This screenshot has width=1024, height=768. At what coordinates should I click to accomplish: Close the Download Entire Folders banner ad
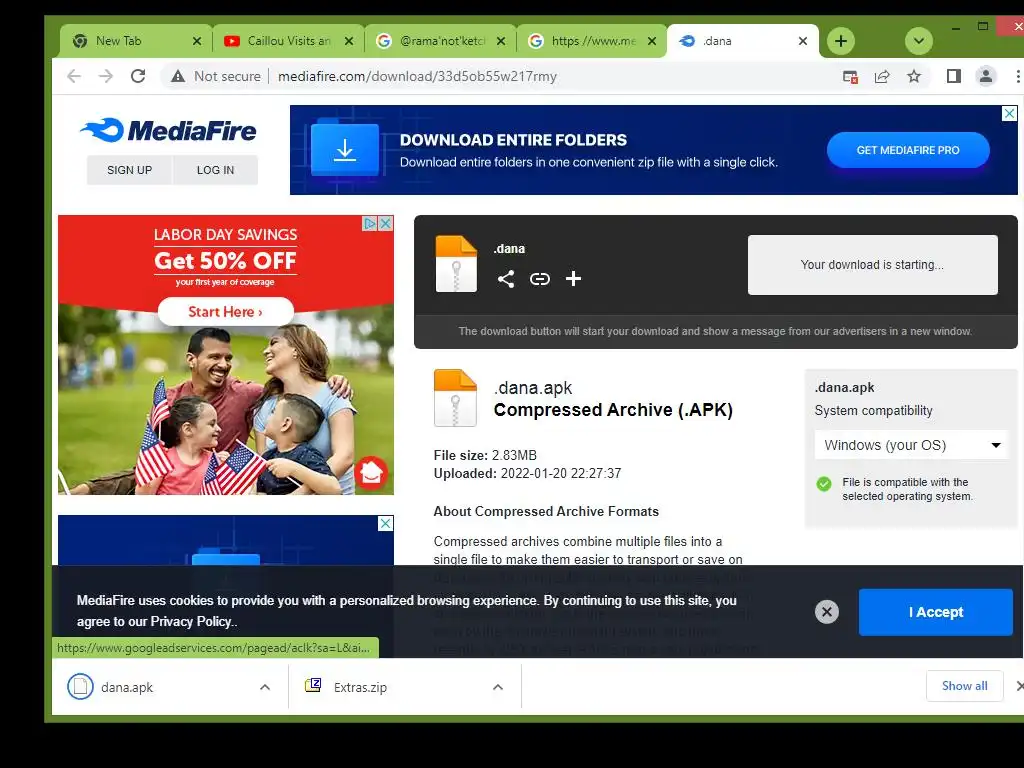(1010, 114)
